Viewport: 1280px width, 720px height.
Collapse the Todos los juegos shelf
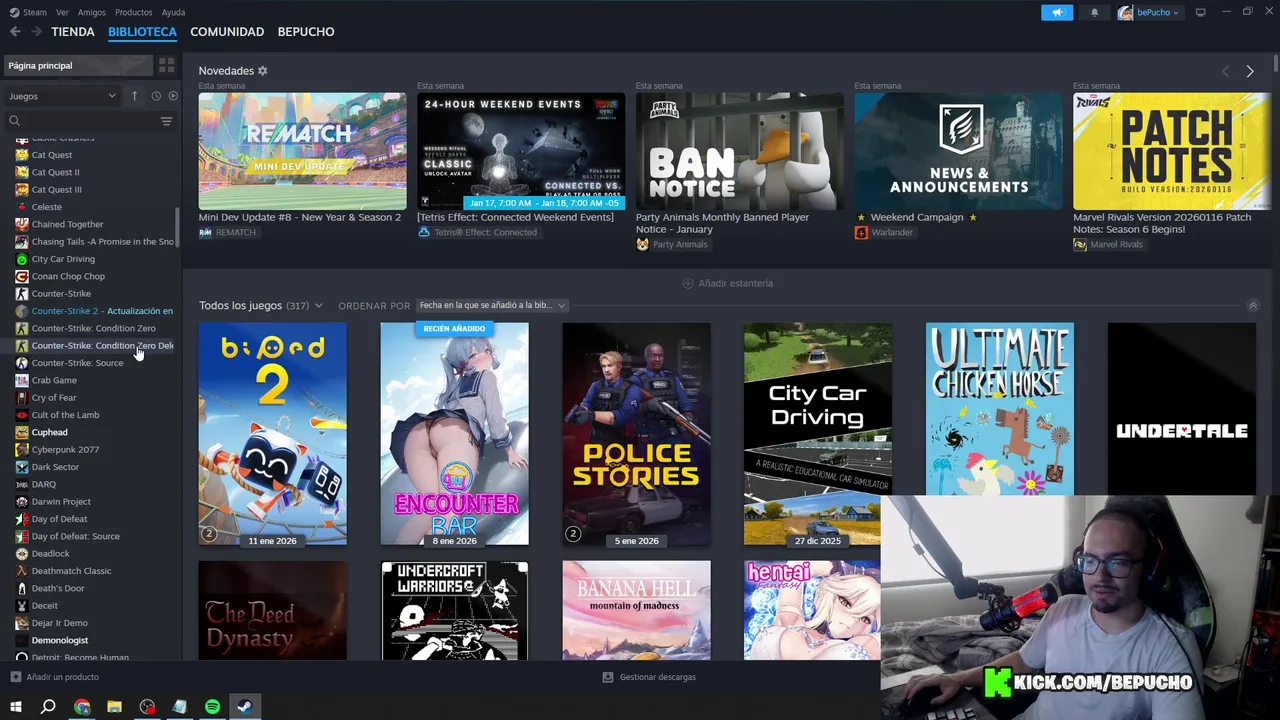(1252, 305)
